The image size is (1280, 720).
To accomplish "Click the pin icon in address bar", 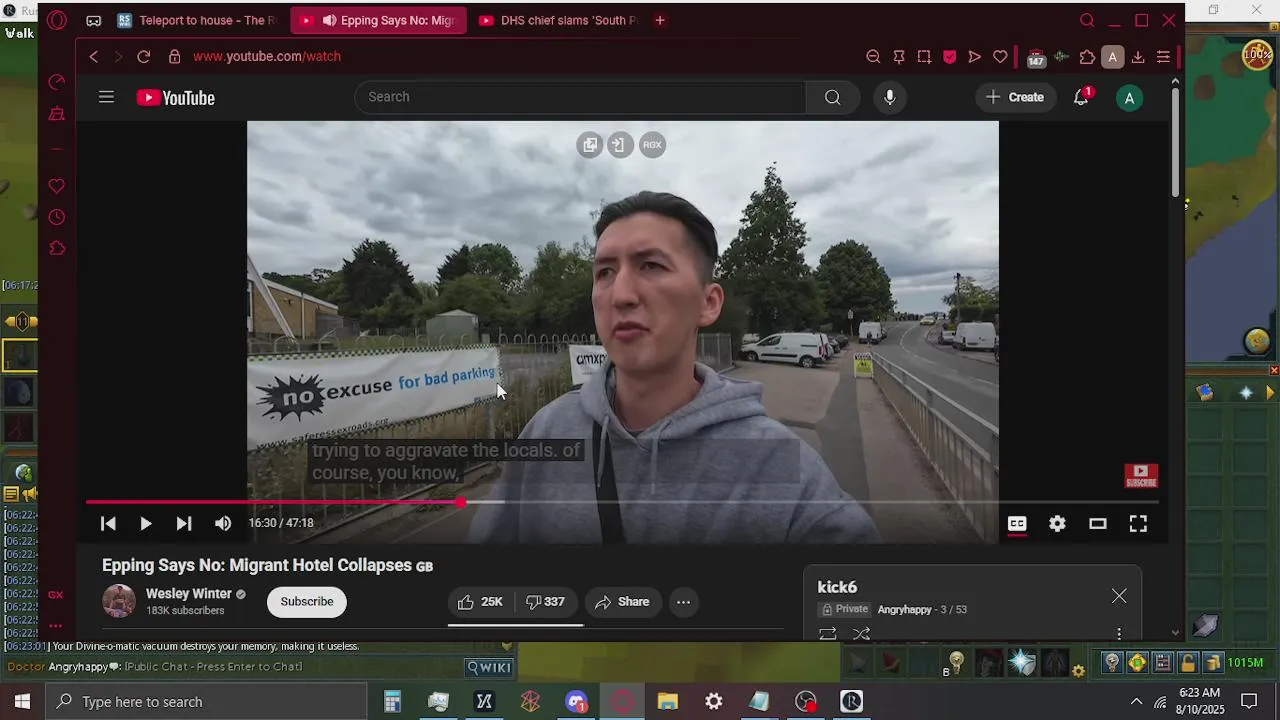I will [899, 57].
